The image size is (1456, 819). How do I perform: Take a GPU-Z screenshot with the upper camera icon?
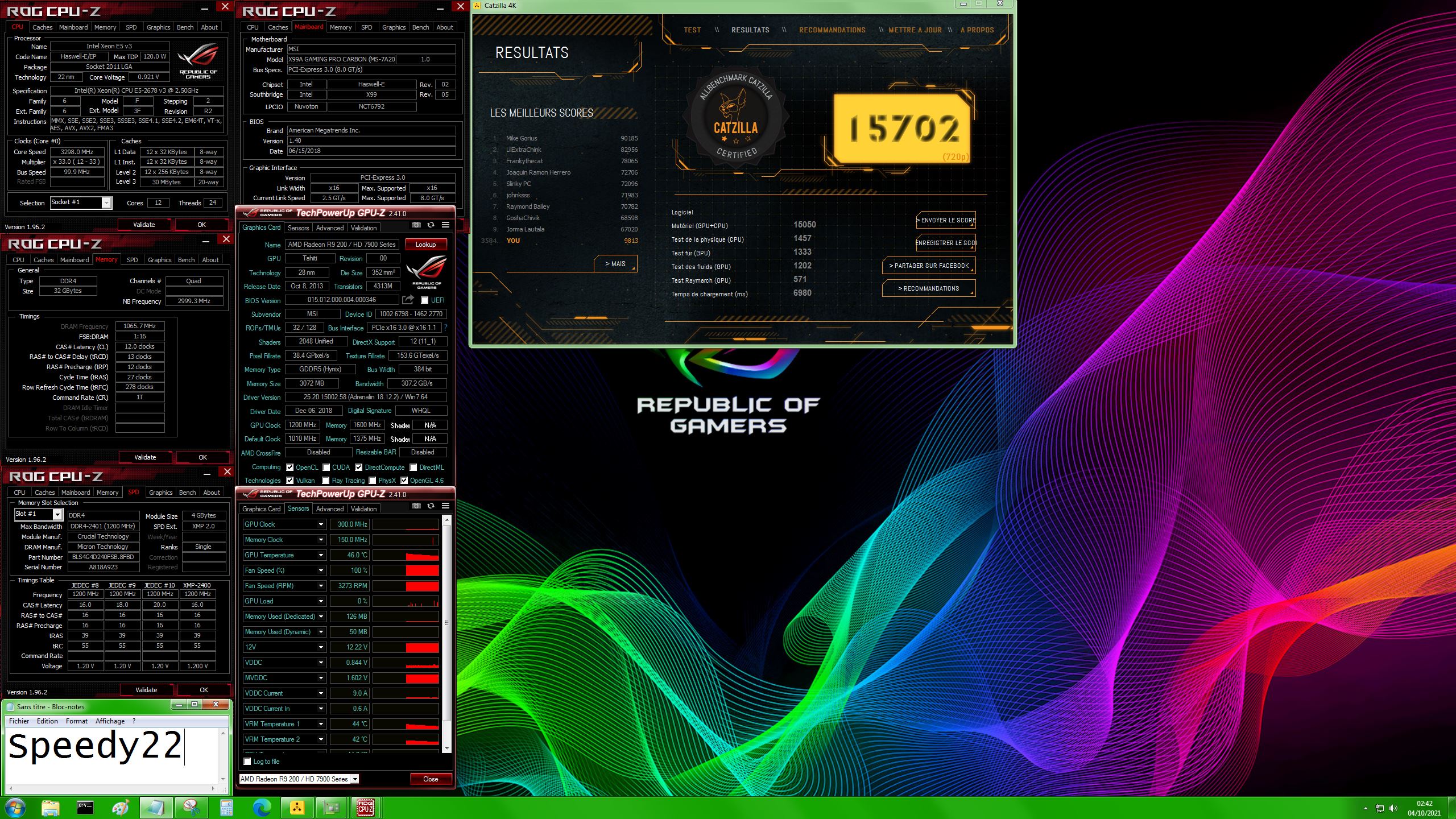(x=416, y=225)
